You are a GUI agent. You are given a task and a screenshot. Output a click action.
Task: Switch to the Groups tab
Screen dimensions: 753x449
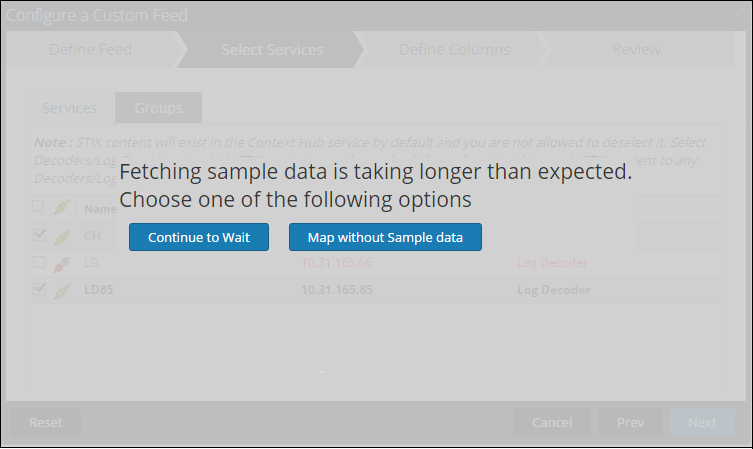pyautogui.click(x=158, y=108)
